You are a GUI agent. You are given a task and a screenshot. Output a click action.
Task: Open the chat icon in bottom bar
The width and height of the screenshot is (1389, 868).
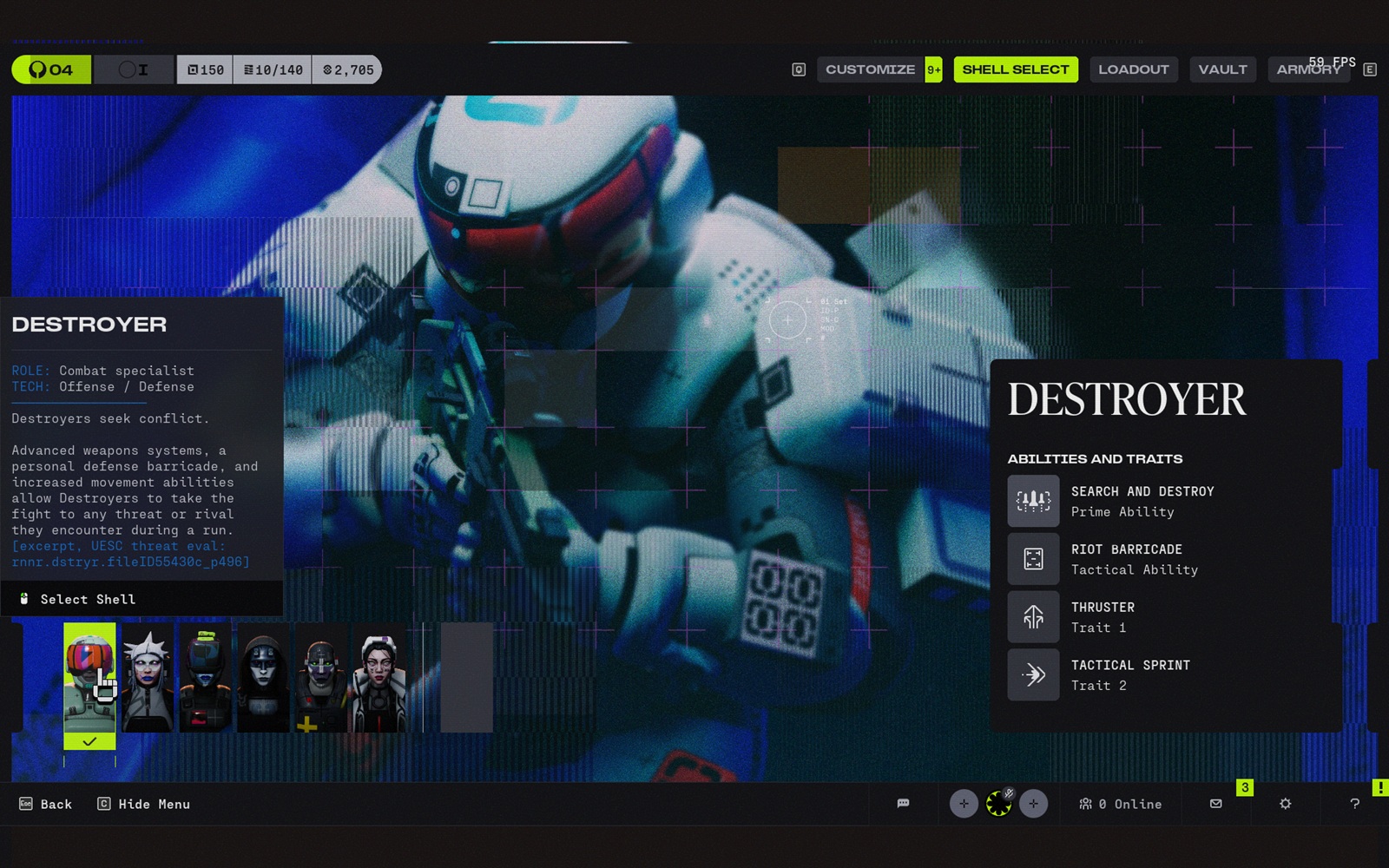click(903, 804)
